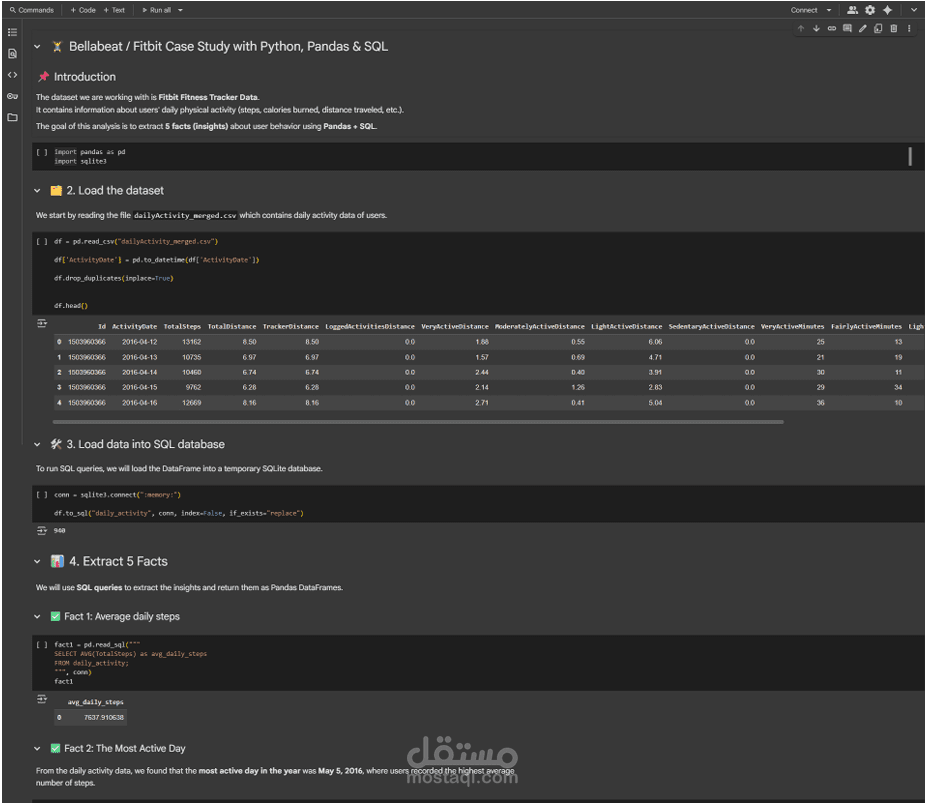Viewport: 925px width, 803px height.
Task: Mirror the cell in a tab
Action: (878, 28)
